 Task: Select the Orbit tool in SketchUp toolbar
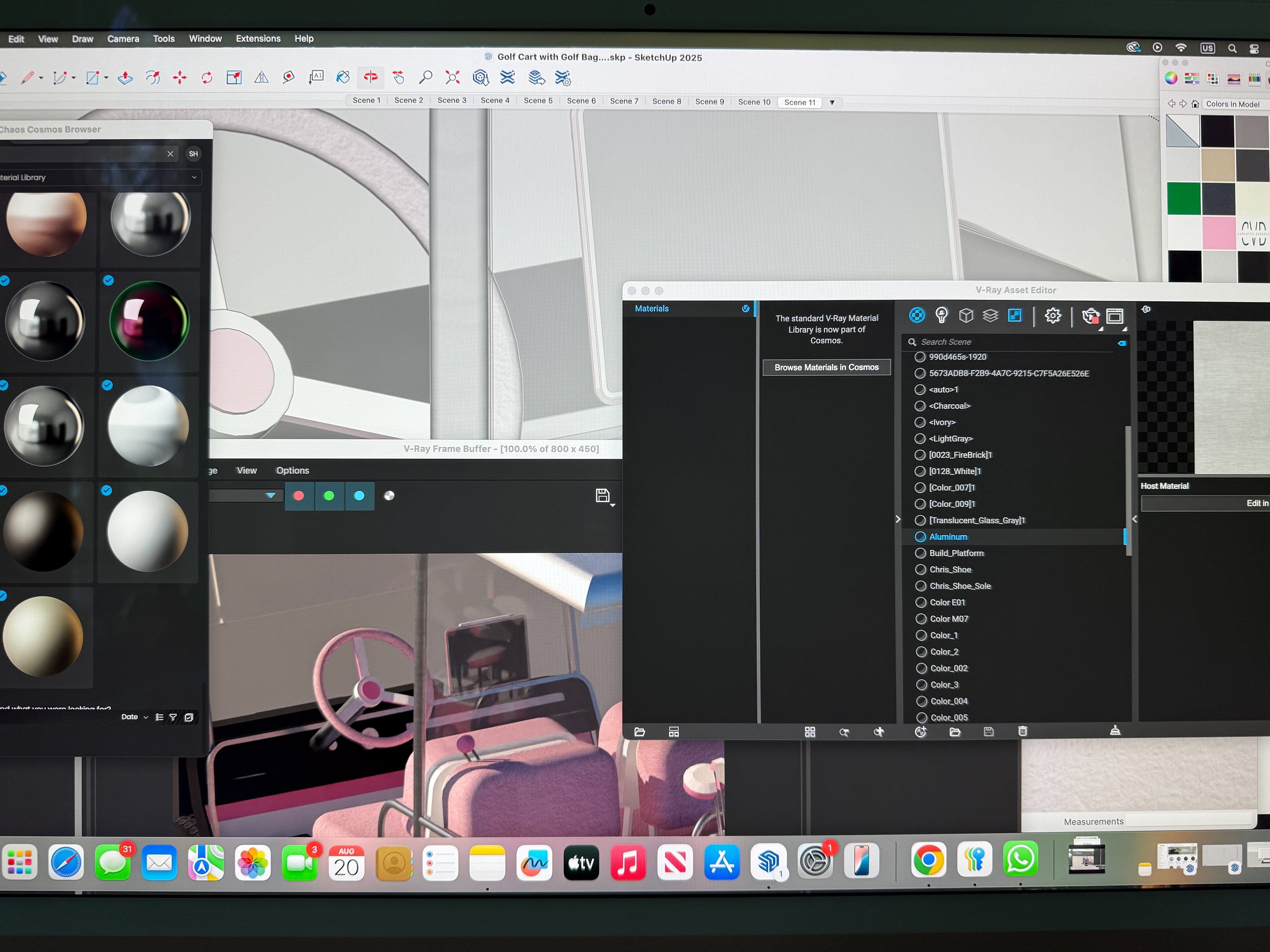(x=371, y=77)
